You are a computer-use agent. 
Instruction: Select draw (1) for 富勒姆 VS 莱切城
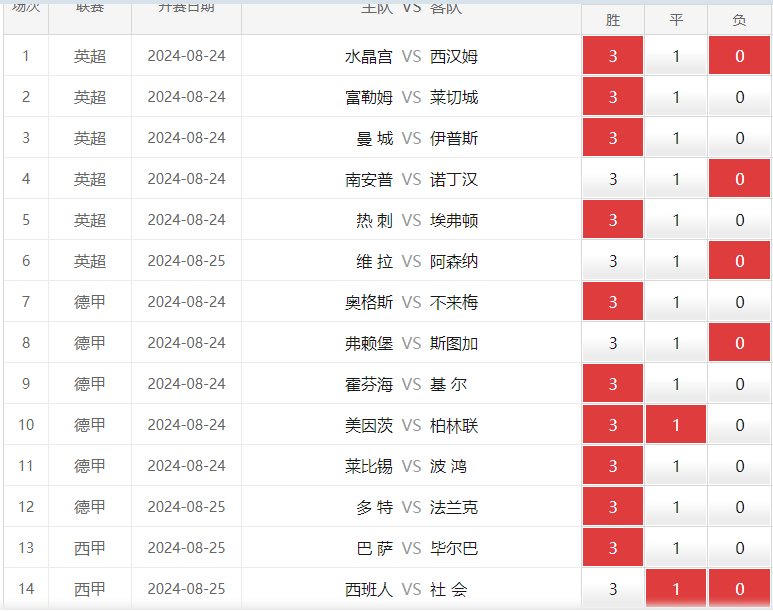(676, 96)
